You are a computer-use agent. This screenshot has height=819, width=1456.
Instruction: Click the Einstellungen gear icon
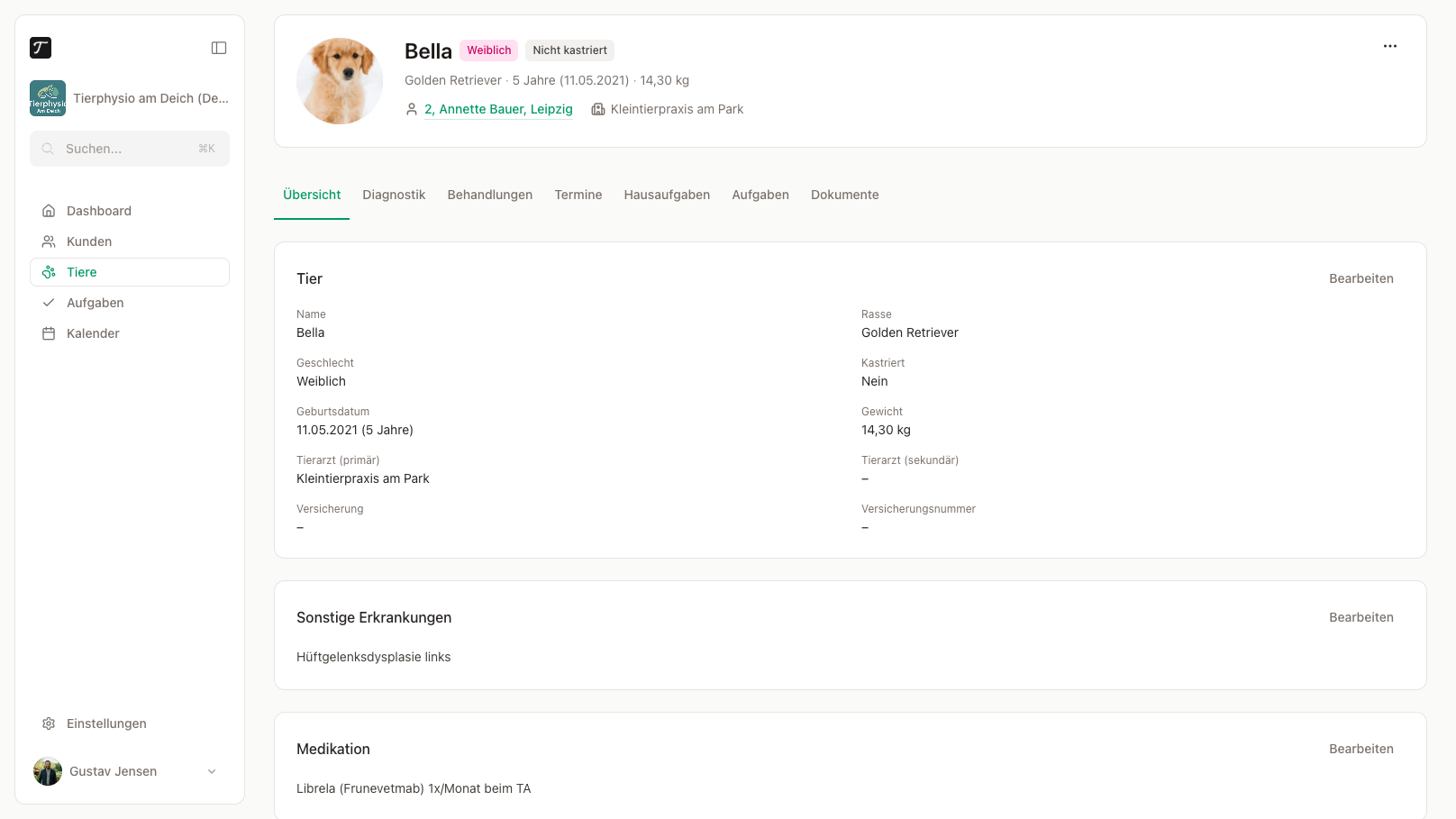click(x=49, y=723)
